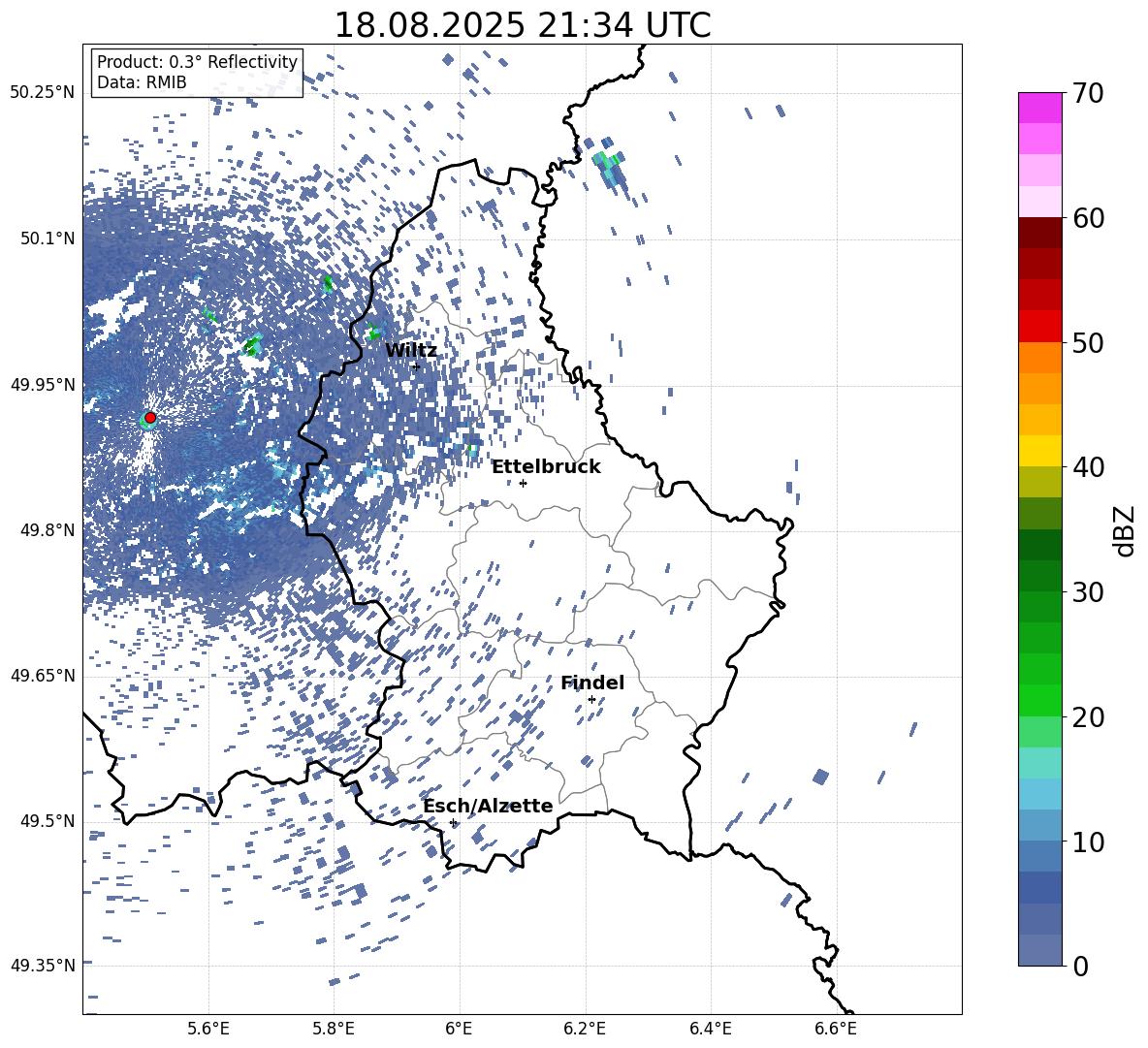The image size is (1148, 1048).
Task: Click the 30 tick on colorbar
Action: (x=1087, y=592)
